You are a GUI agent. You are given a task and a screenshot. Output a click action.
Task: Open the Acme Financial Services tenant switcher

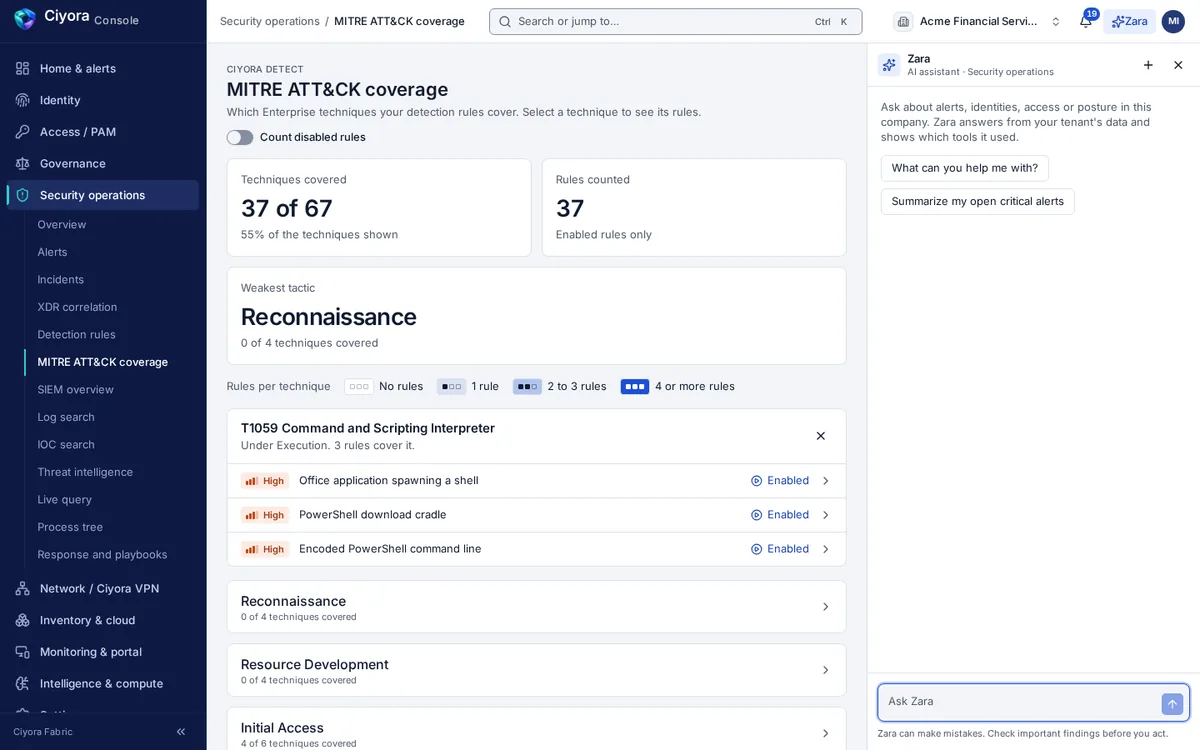978,21
